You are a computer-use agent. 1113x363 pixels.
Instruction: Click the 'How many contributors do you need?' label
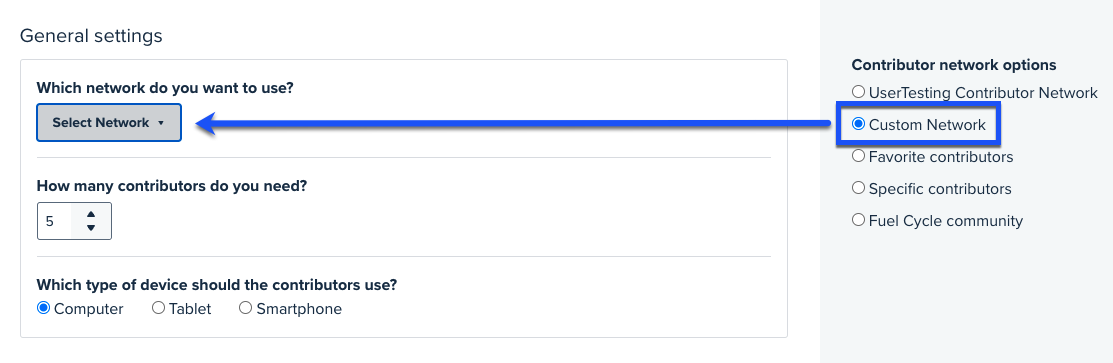pyautogui.click(x=172, y=186)
